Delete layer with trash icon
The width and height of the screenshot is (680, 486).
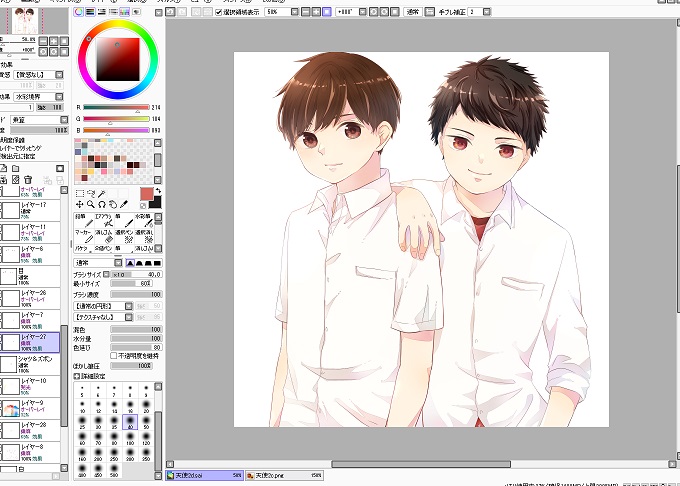(28, 179)
